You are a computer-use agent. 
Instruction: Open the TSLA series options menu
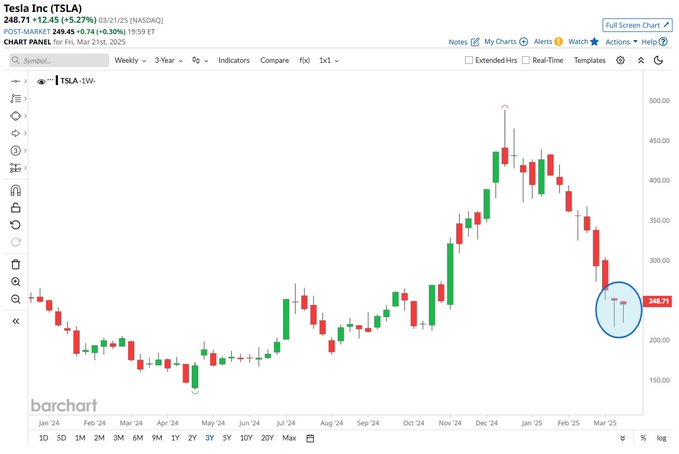[50, 80]
